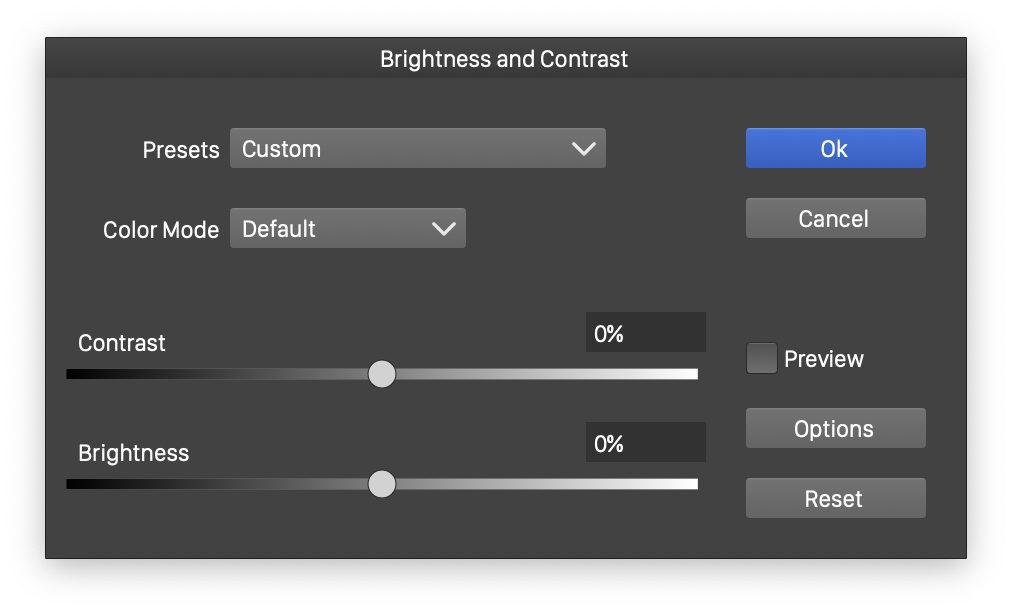Cancel the Brightness and Contrast dialog
This screenshot has height=612, width=1012.
pyautogui.click(x=835, y=218)
